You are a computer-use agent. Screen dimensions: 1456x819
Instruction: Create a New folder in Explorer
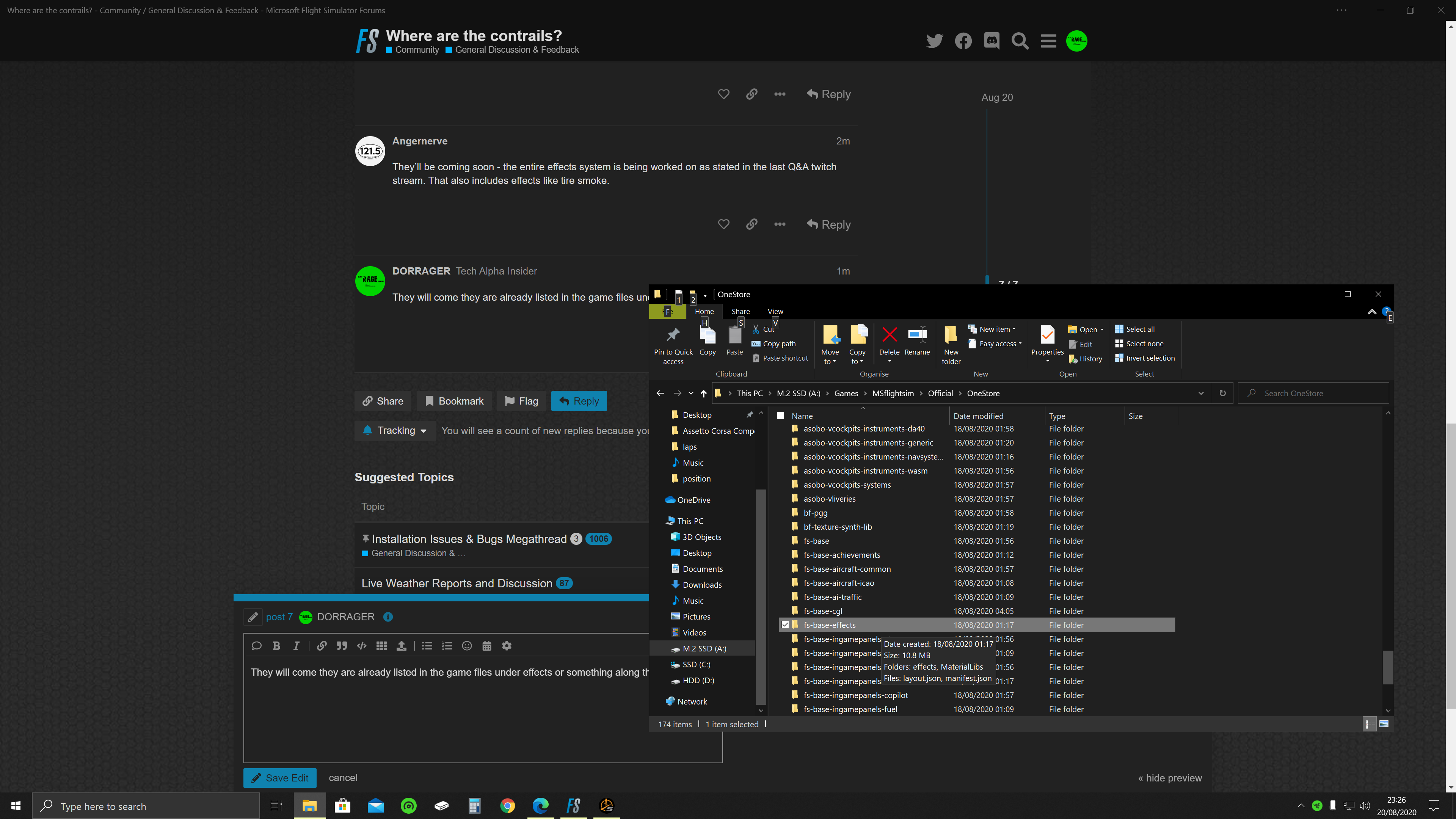point(951,345)
